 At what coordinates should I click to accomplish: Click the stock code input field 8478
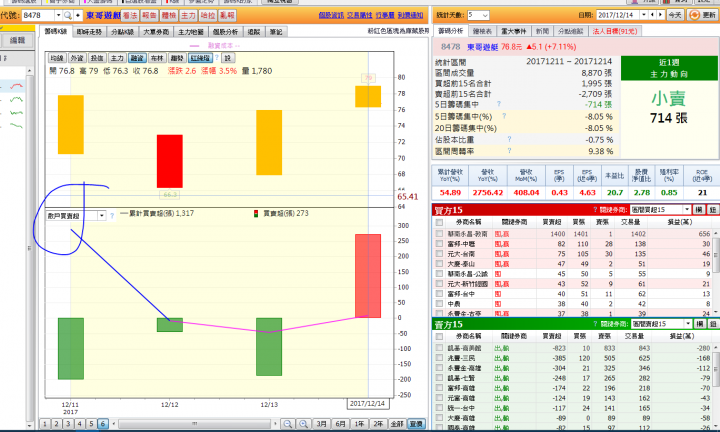tap(38, 16)
